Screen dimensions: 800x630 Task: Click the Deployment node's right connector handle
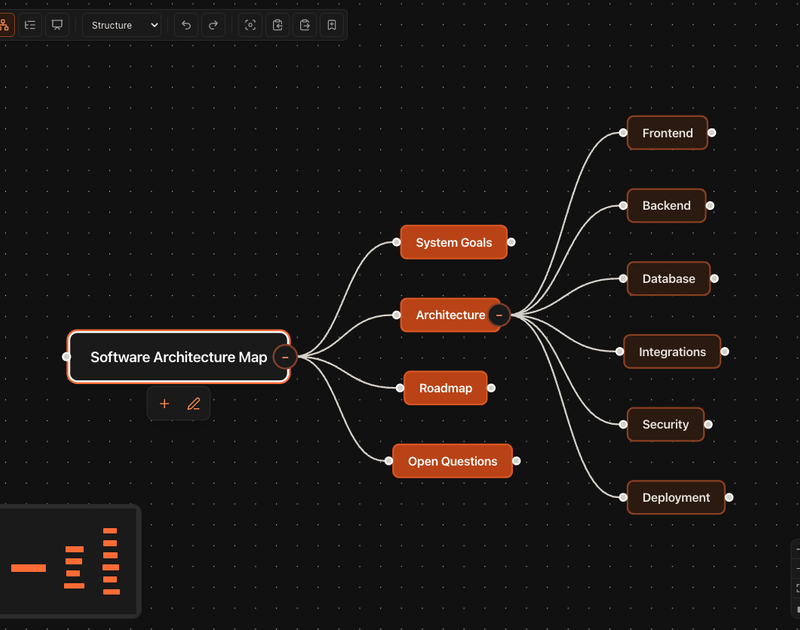tap(729, 497)
